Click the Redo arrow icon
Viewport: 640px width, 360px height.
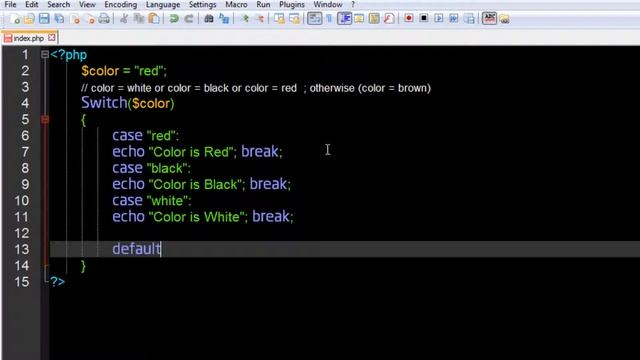[x=189, y=19]
